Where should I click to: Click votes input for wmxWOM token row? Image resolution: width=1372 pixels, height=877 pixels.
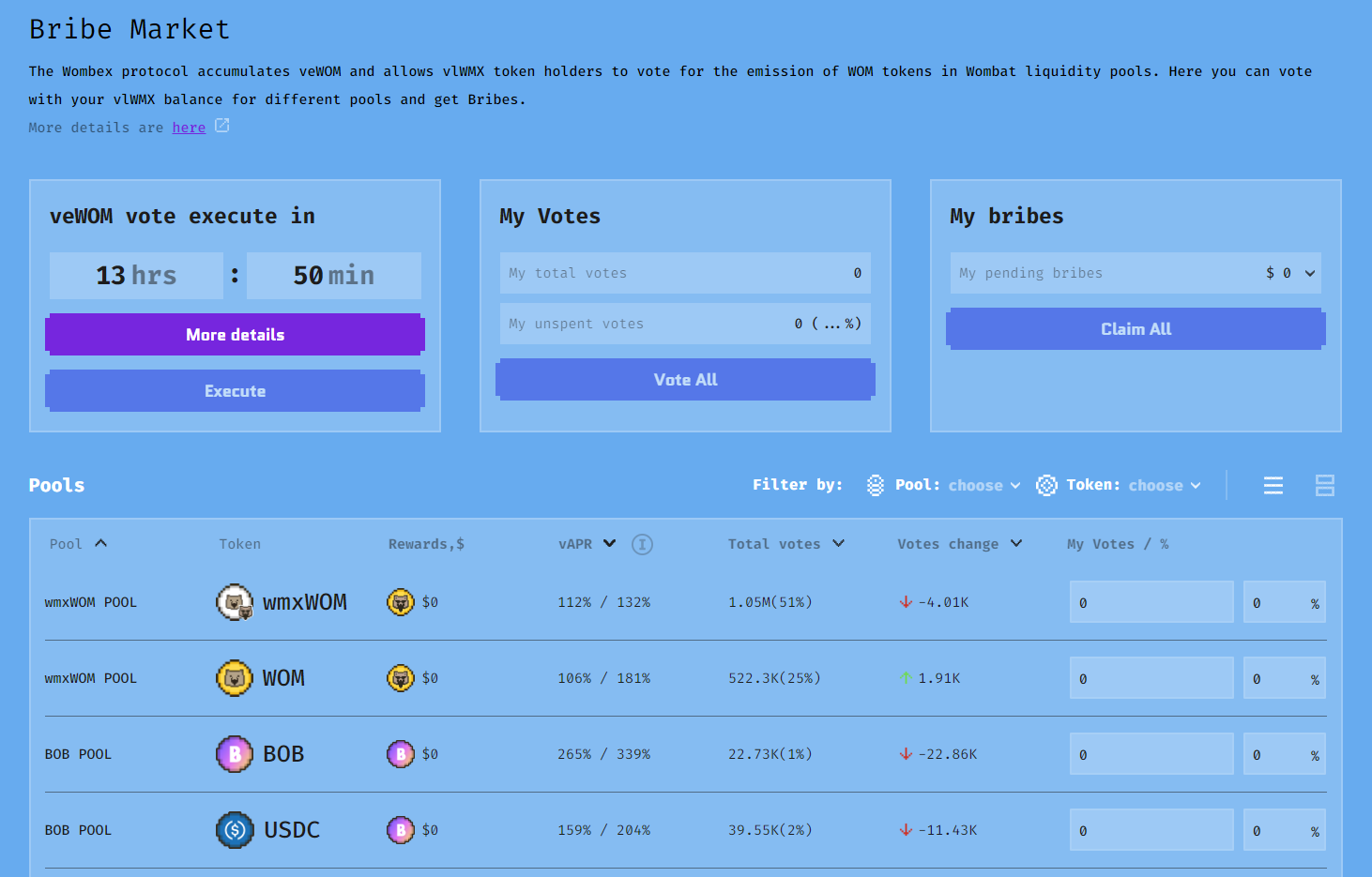tap(1151, 602)
